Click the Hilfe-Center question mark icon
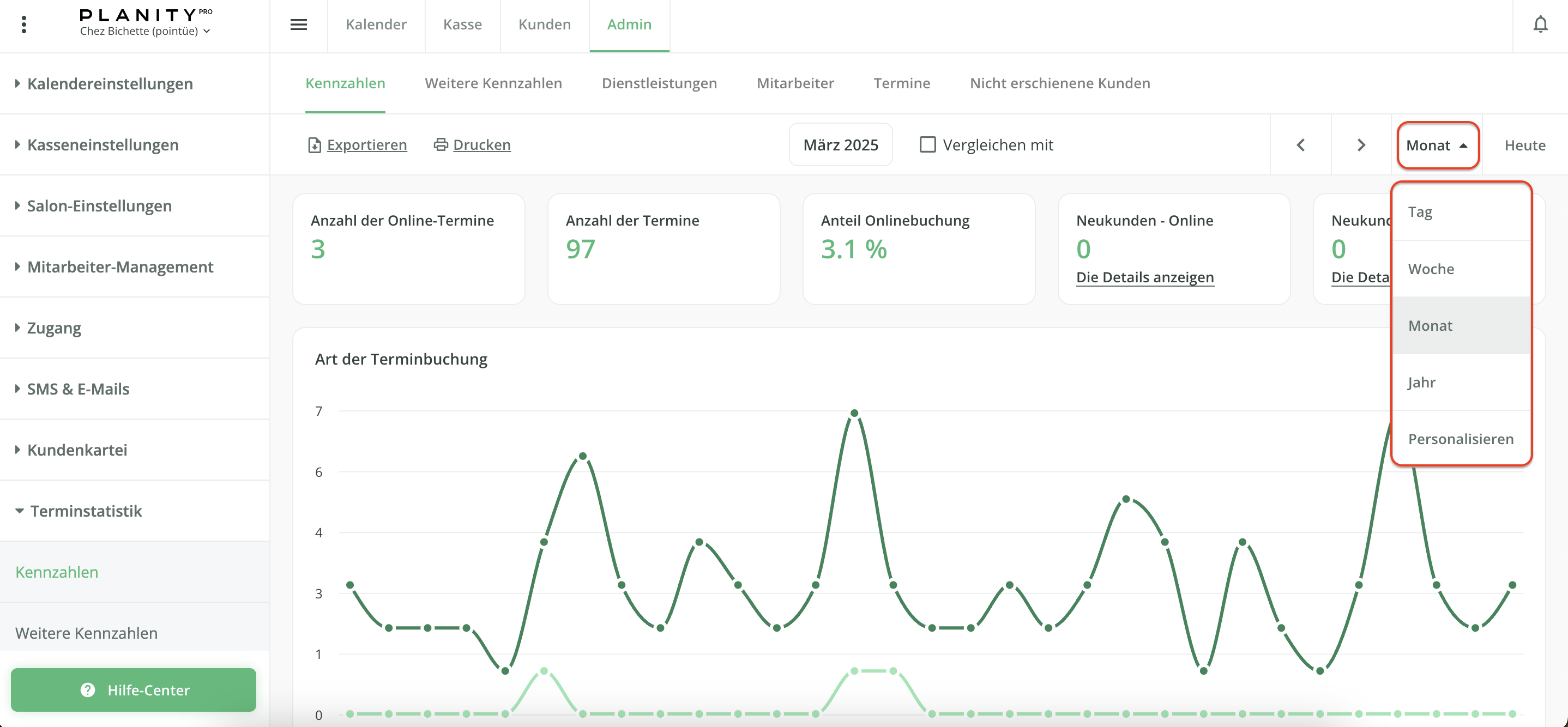Viewport: 1568px width, 727px height. coord(88,690)
